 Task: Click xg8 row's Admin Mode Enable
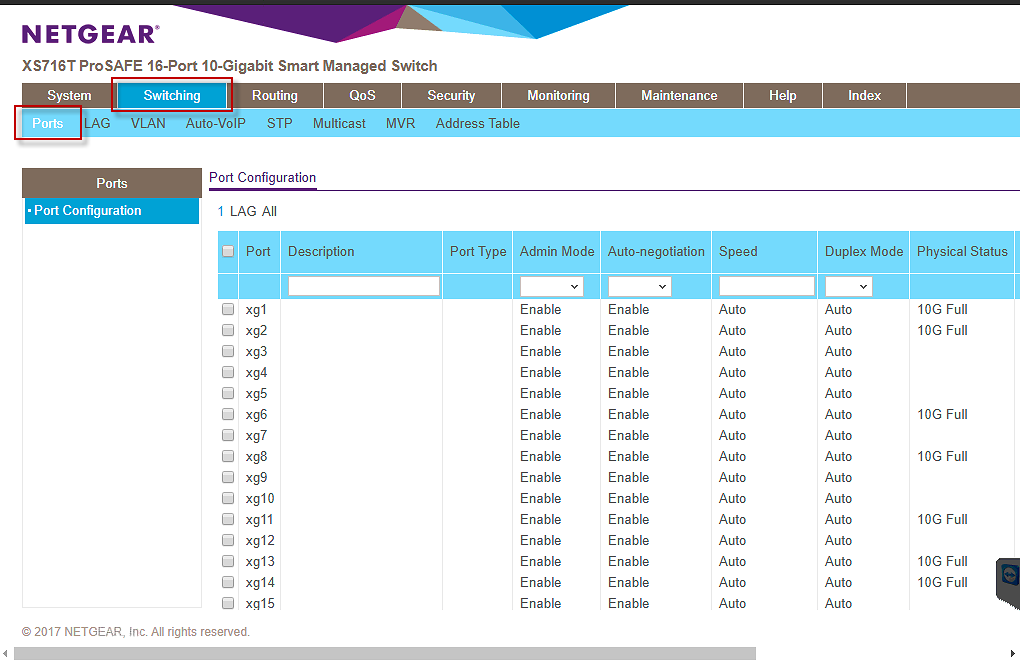(x=541, y=456)
